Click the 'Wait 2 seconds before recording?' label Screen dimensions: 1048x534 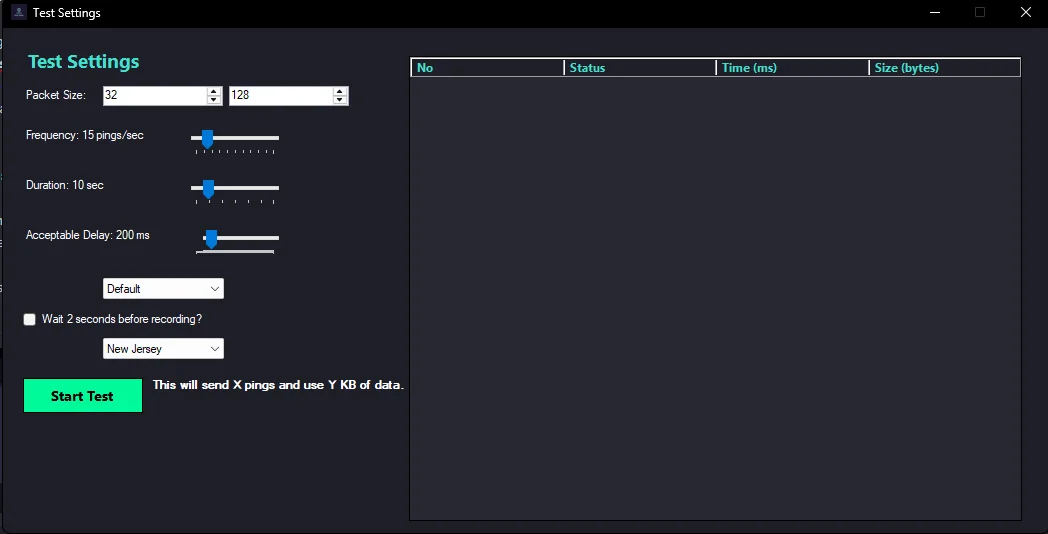122,319
